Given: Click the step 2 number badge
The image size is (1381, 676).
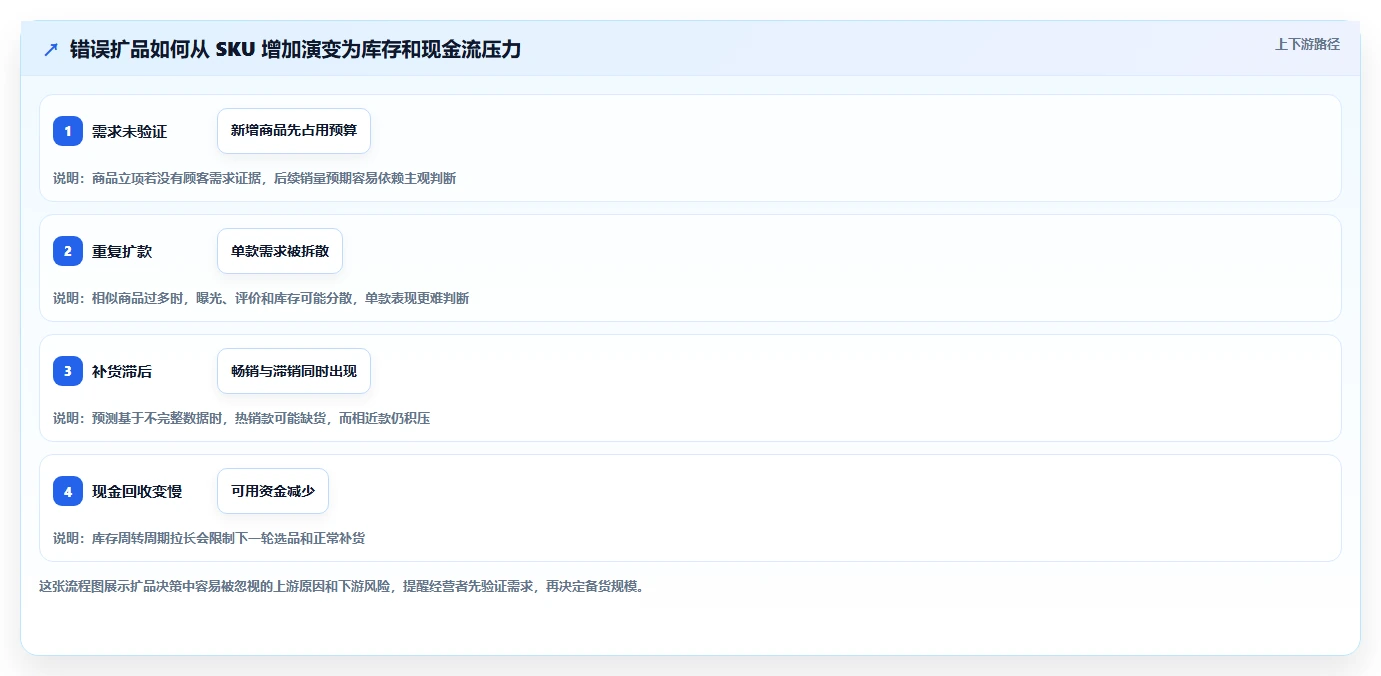Looking at the screenshot, I should pyautogui.click(x=68, y=251).
